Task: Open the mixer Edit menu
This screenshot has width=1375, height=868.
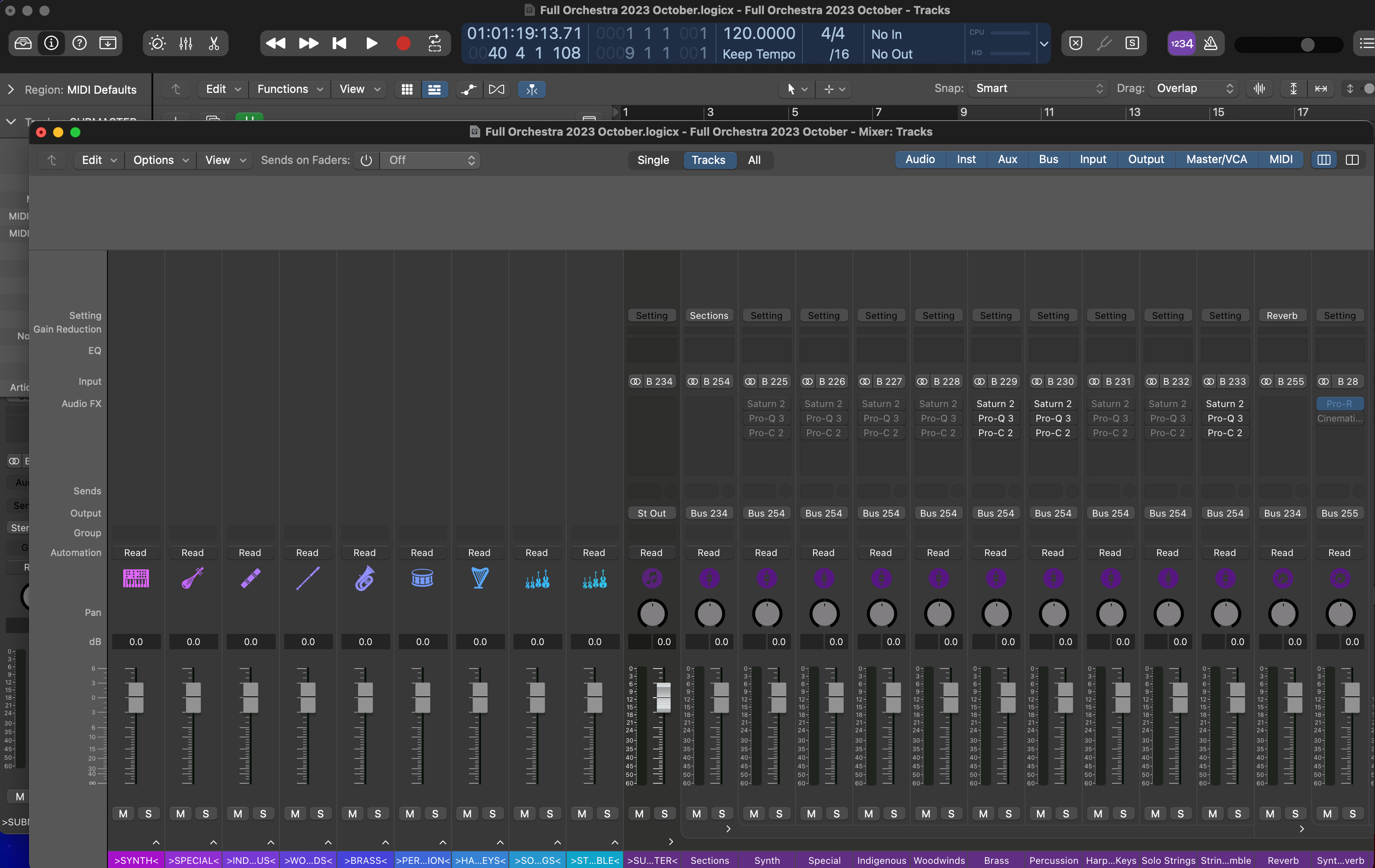Action: (99, 161)
